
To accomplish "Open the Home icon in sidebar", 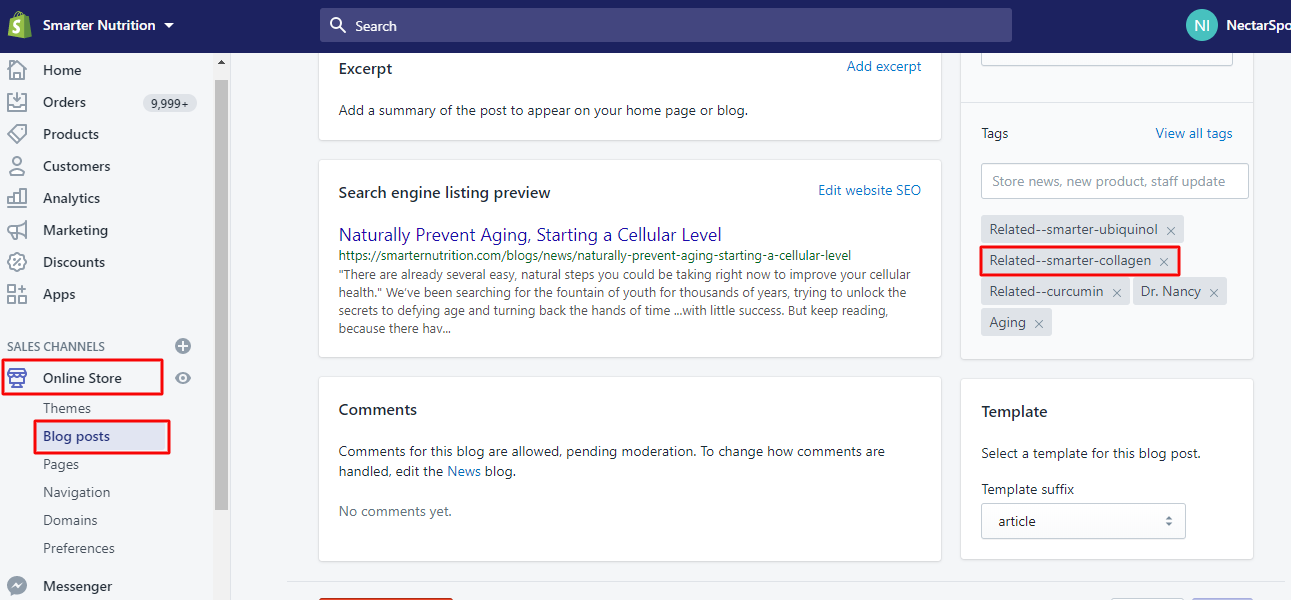I will [x=17, y=70].
